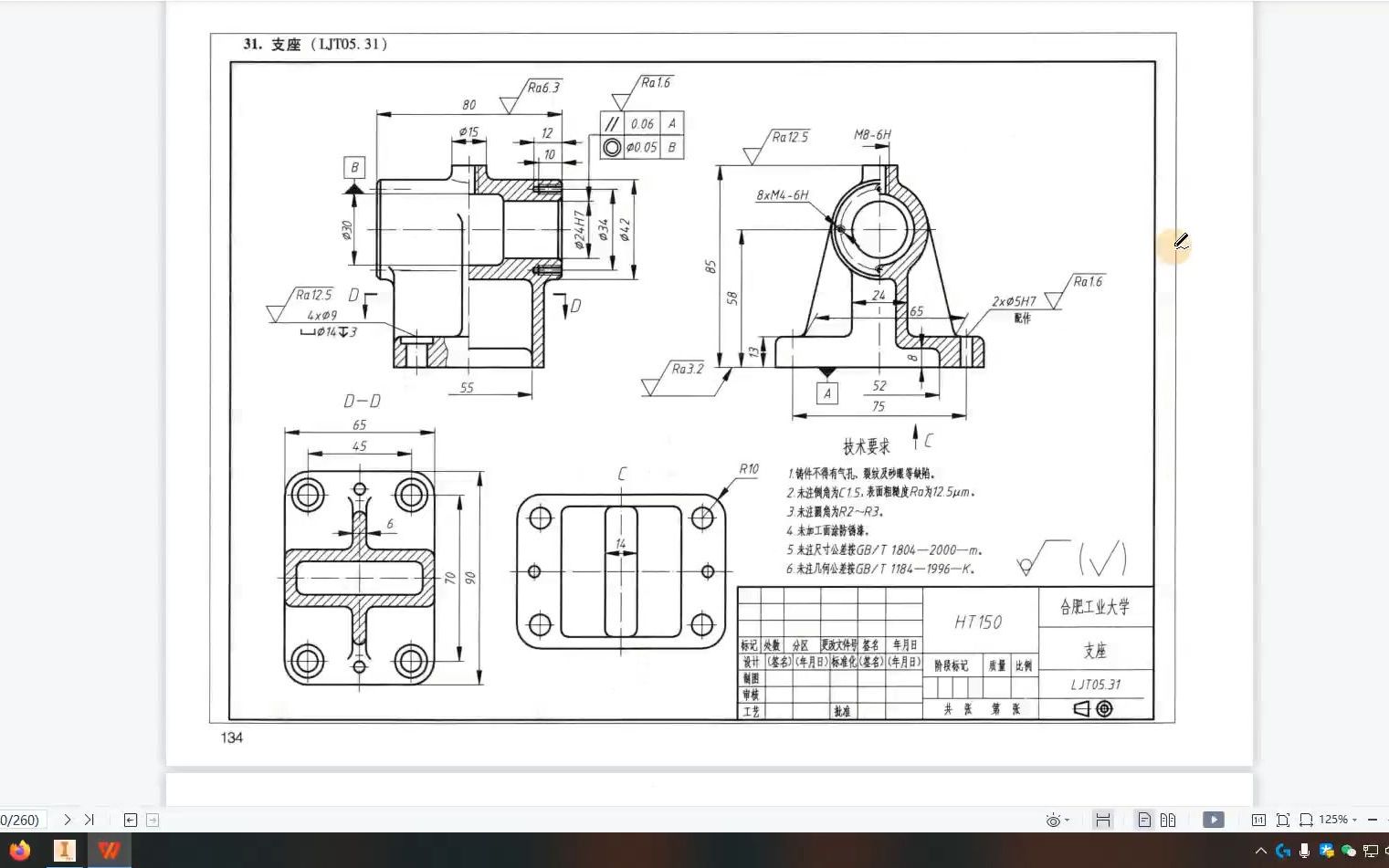Start slideshow playback mode
This screenshot has height=868, width=1389.
click(x=1214, y=820)
